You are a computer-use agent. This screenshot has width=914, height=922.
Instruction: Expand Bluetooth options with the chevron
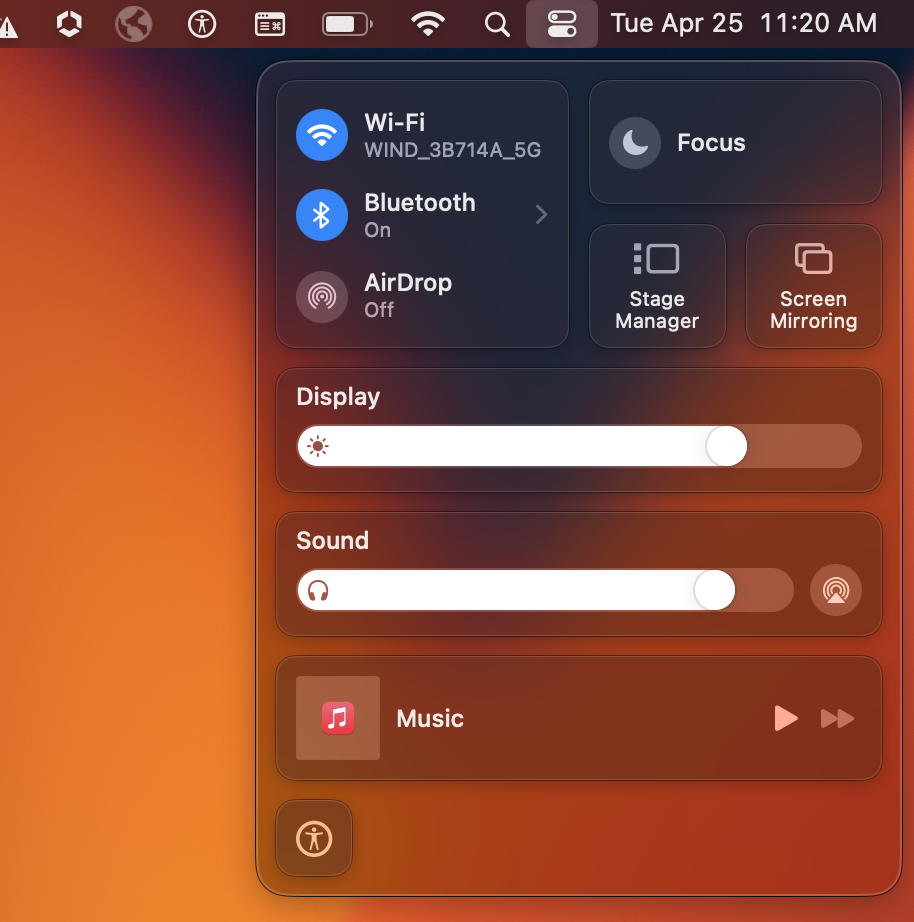tap(542, 215)
